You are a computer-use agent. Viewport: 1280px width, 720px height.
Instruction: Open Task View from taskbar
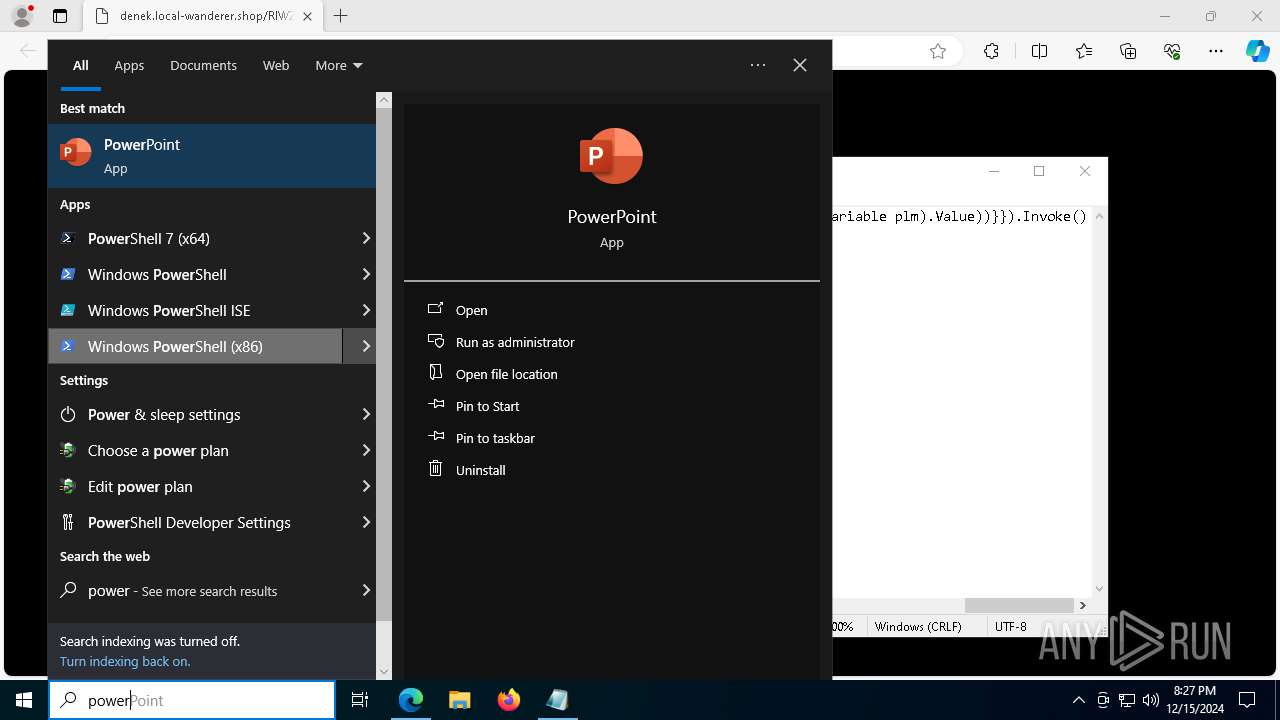tap(360, 700)
